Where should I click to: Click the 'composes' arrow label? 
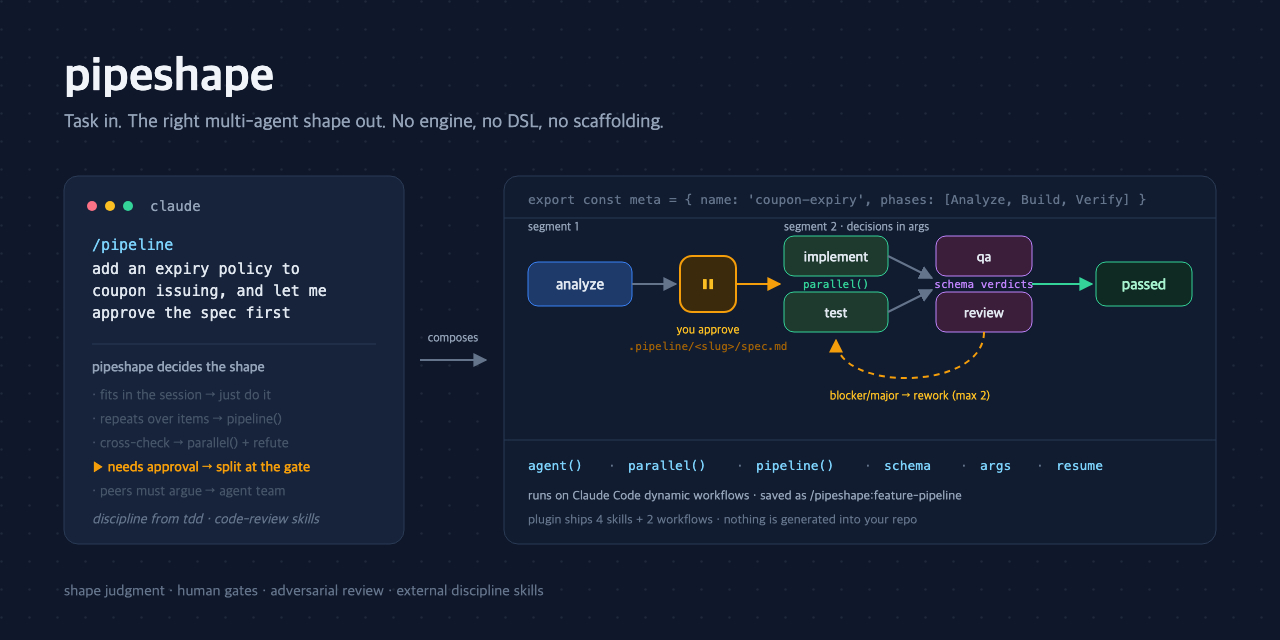click(453, 337)
